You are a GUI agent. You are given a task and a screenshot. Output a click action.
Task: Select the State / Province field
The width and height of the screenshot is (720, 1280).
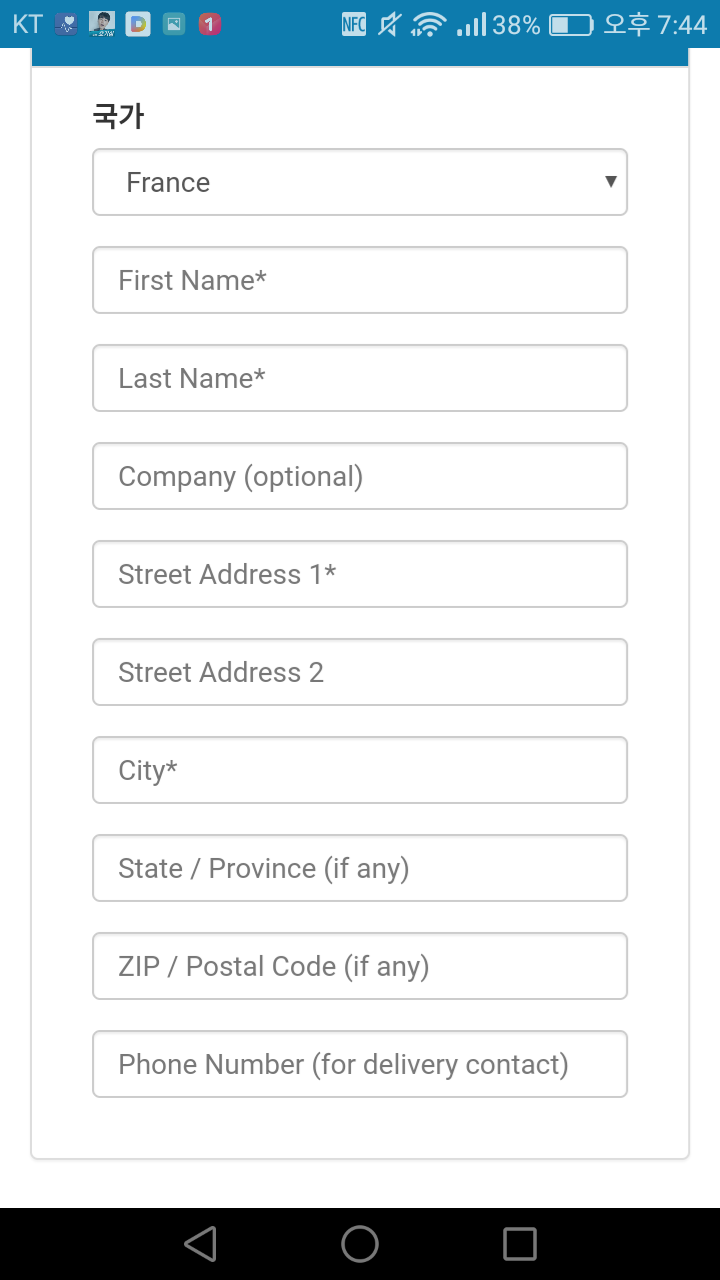359,868
